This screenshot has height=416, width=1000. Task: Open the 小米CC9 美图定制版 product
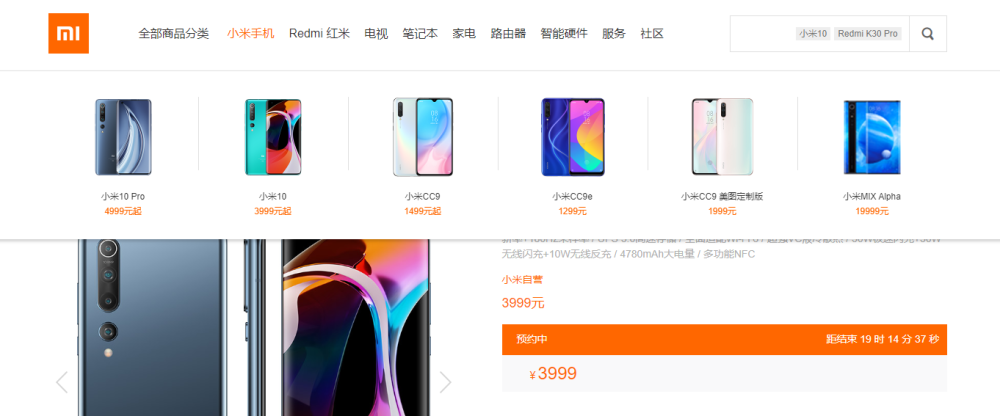coord(722,137)
